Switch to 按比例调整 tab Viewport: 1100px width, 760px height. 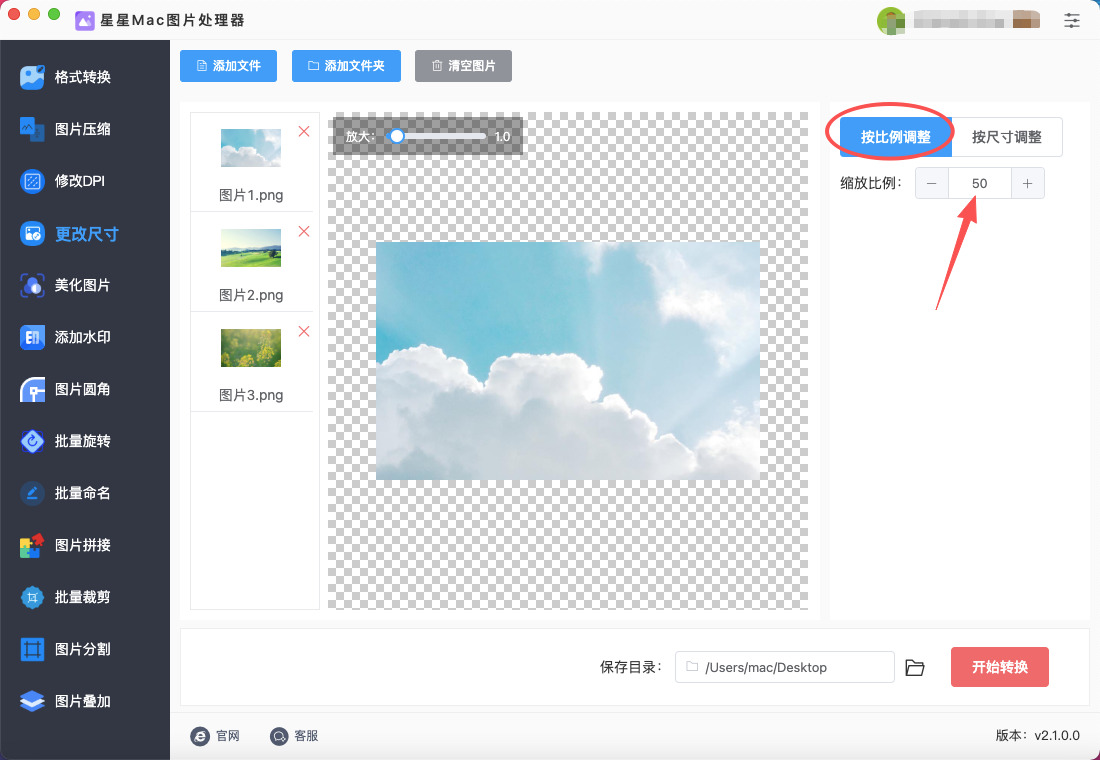point(896,137)
